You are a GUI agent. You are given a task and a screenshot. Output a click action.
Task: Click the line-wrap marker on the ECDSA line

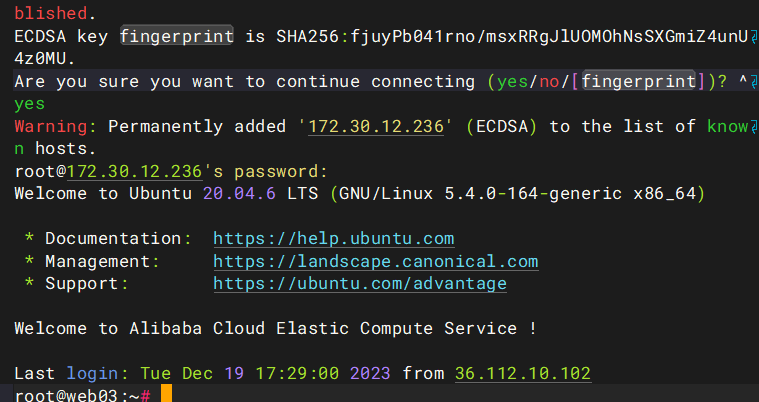pos(753,38)
